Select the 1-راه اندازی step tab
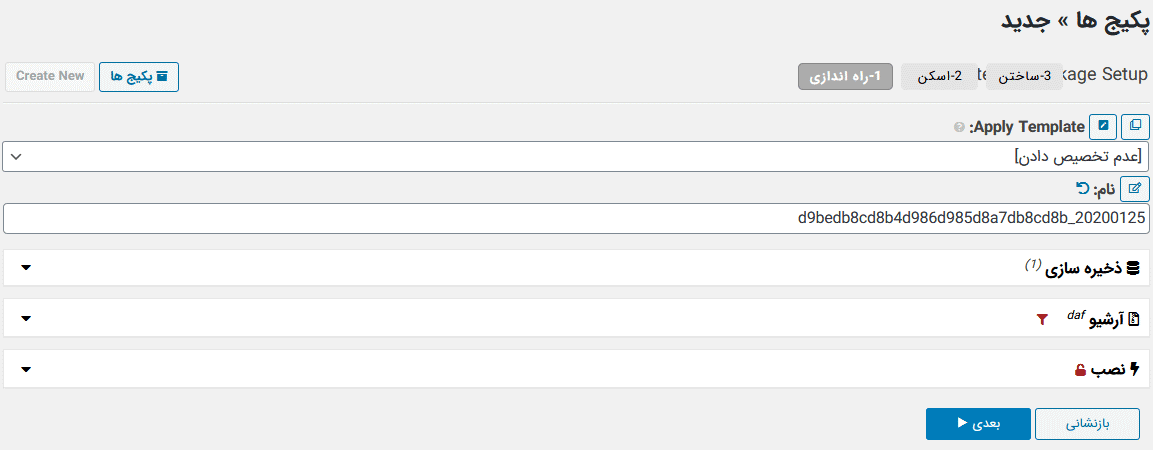Image resolution: width=1153 pixels, height=450 pixels. click(x=846, y=76)
